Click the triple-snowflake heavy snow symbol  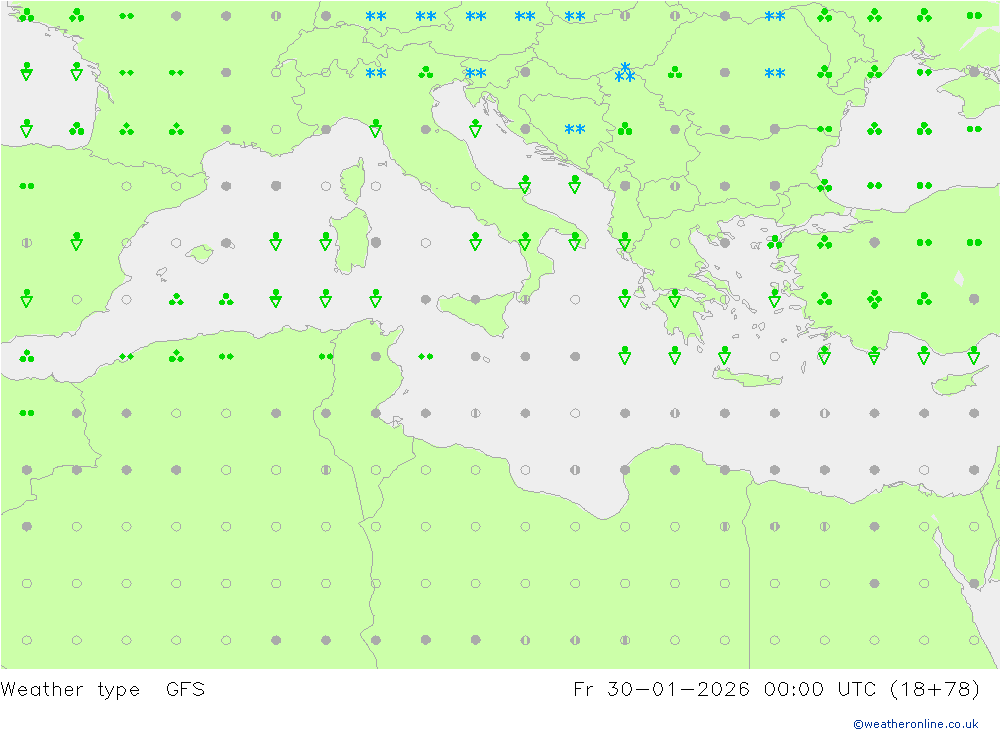point(625,73)
